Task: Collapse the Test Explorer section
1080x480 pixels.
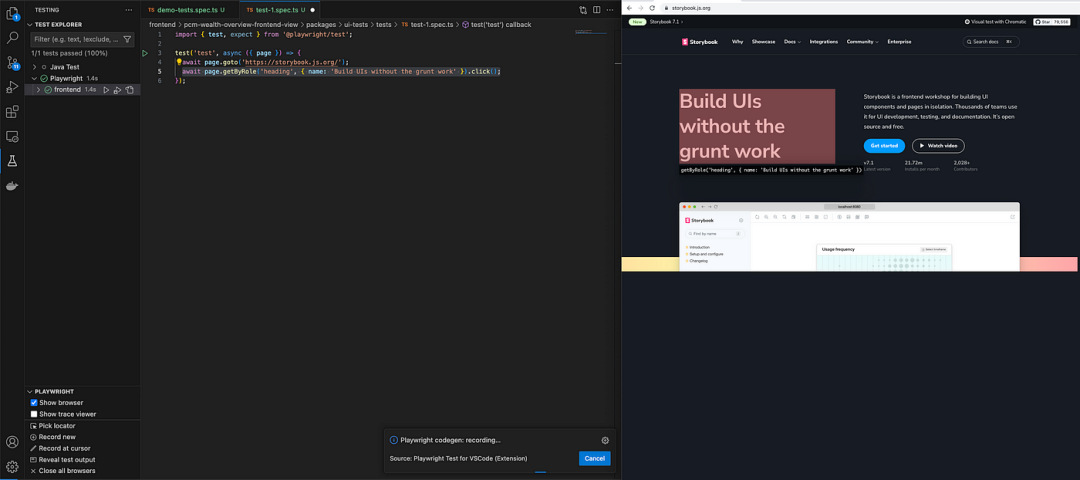Action: 30,25
